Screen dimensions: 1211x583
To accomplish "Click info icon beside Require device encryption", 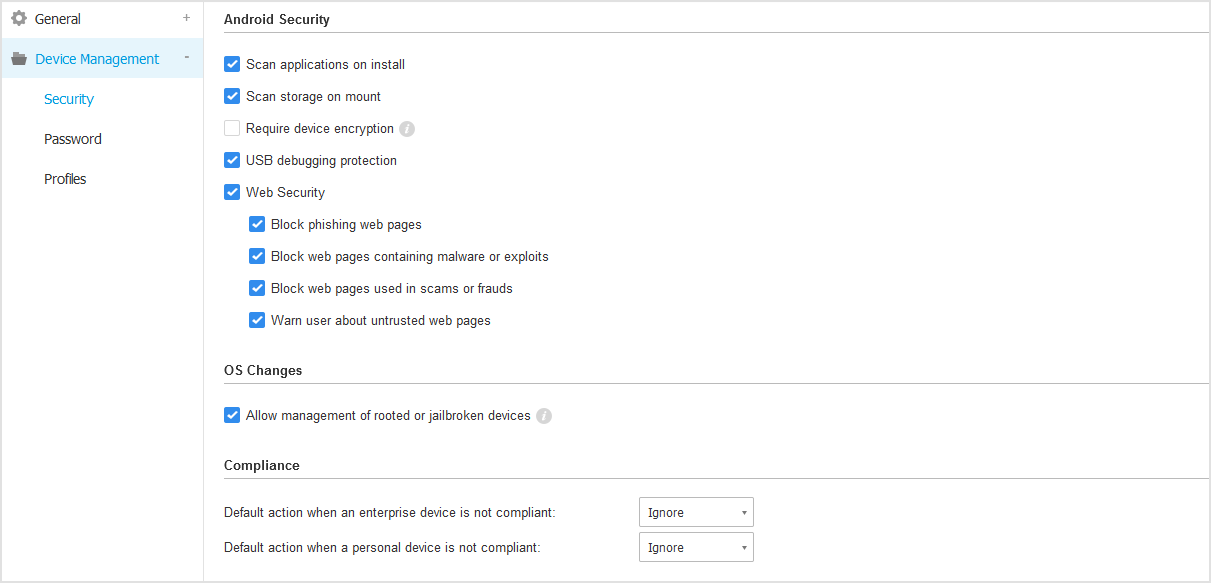I will pos(407,129).
